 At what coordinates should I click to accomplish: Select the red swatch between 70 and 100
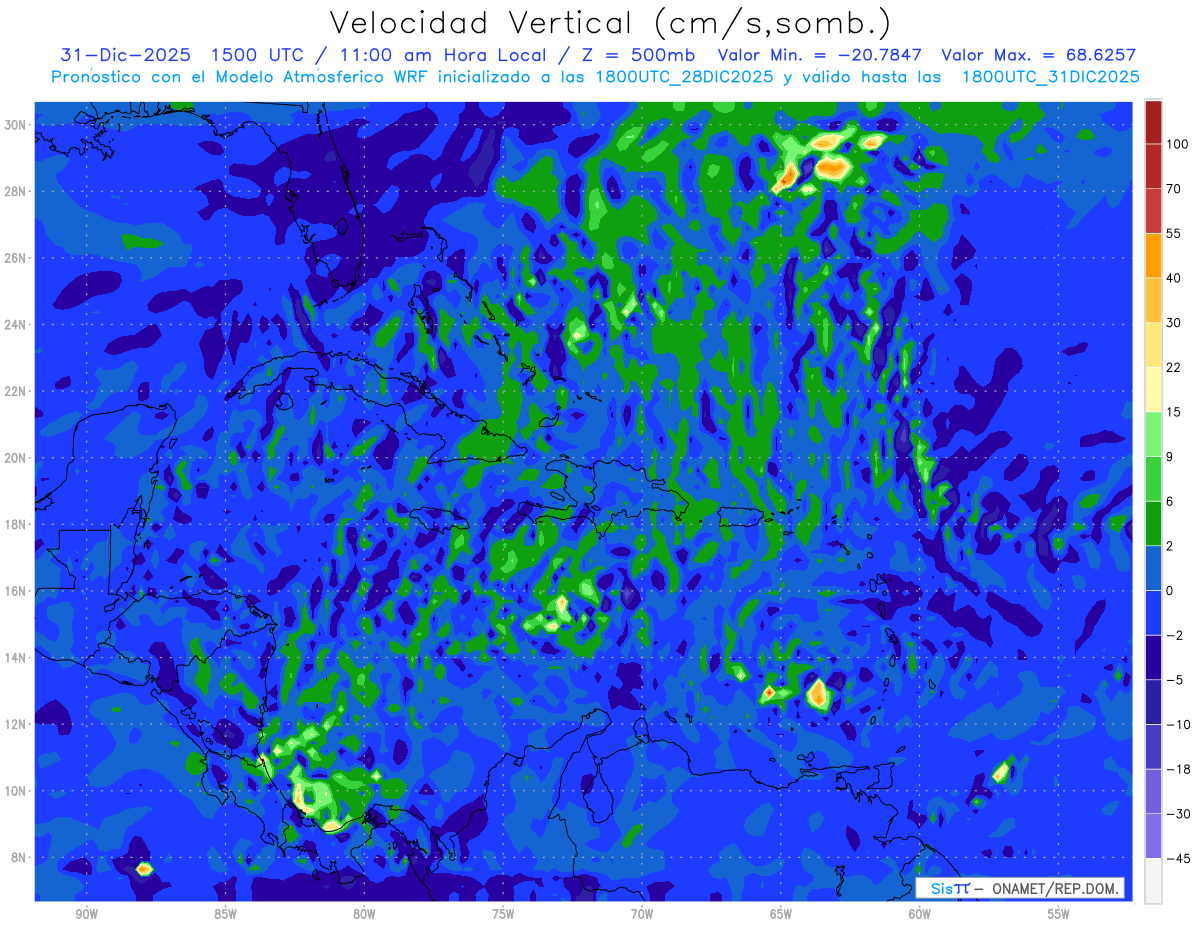coord(1153,166)
